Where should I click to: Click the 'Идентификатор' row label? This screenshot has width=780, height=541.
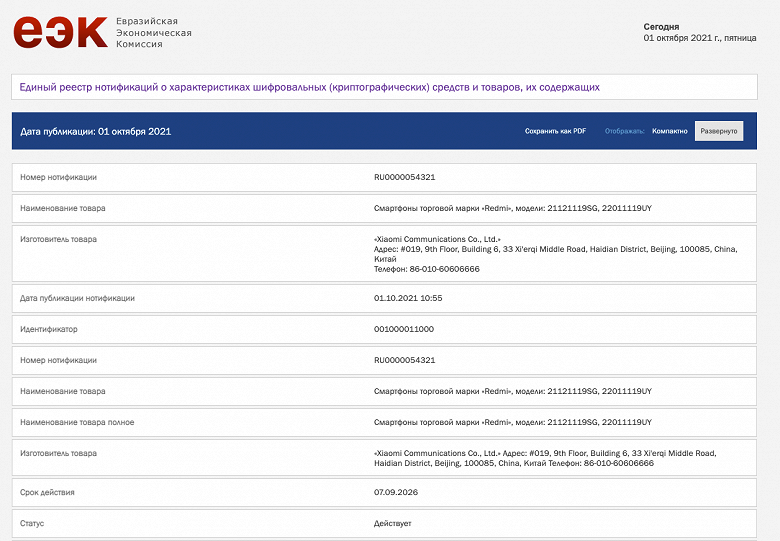click(48, 328)
